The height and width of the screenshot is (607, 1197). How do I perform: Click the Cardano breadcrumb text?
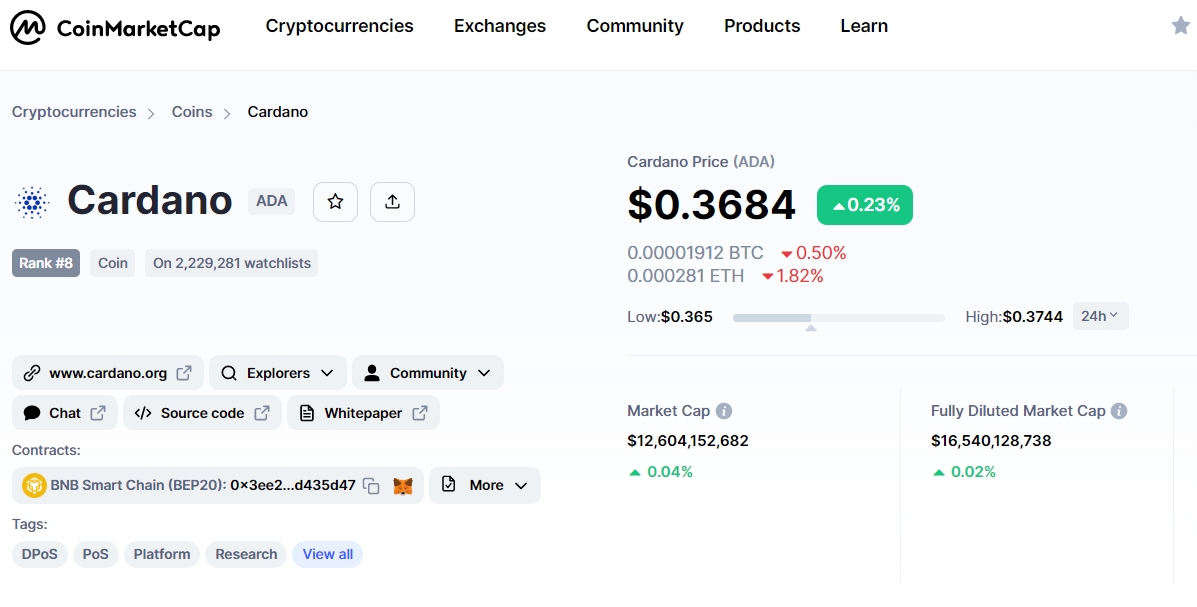(278, 112)
